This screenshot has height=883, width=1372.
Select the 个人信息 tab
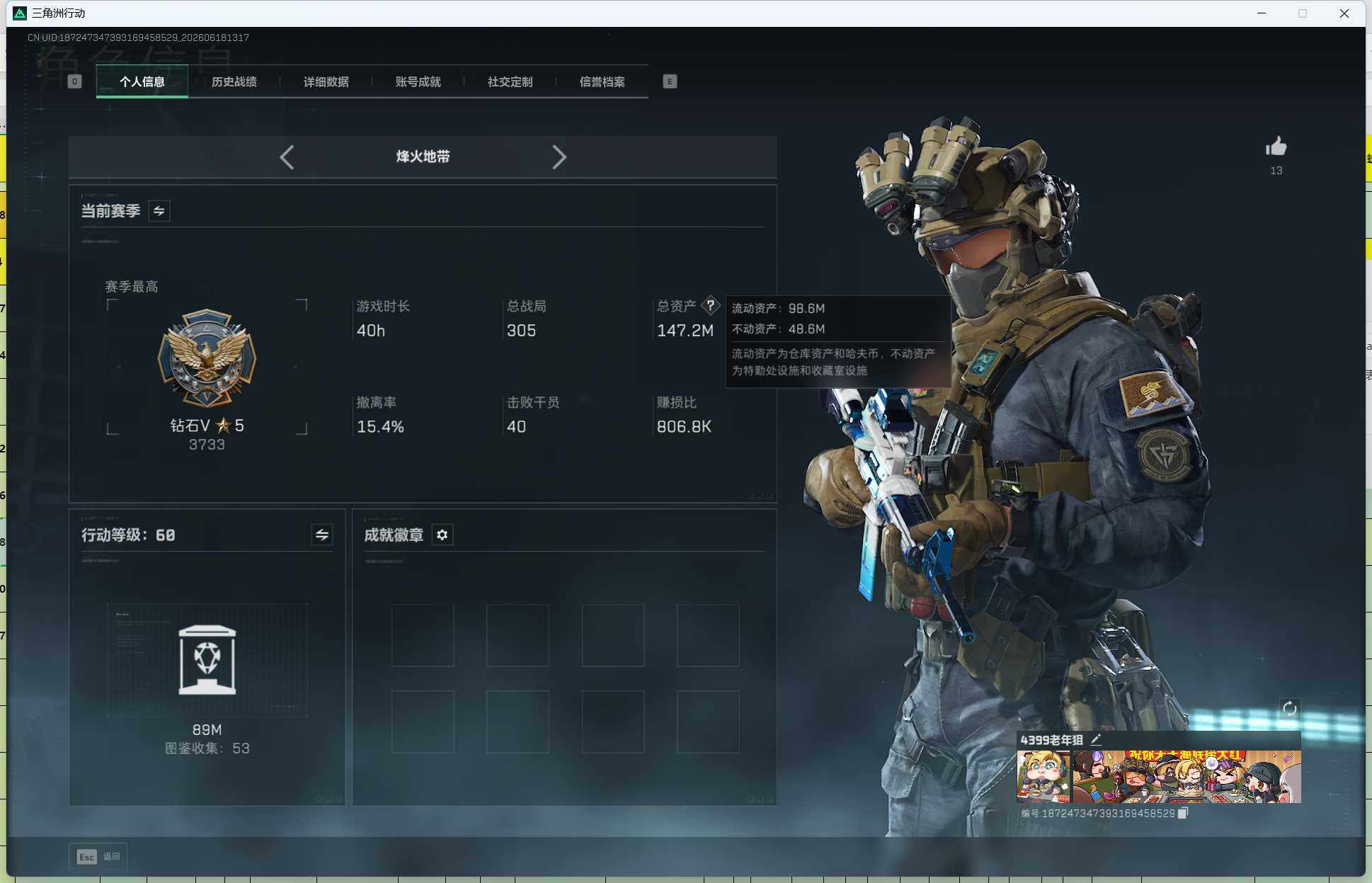[142, 82]
